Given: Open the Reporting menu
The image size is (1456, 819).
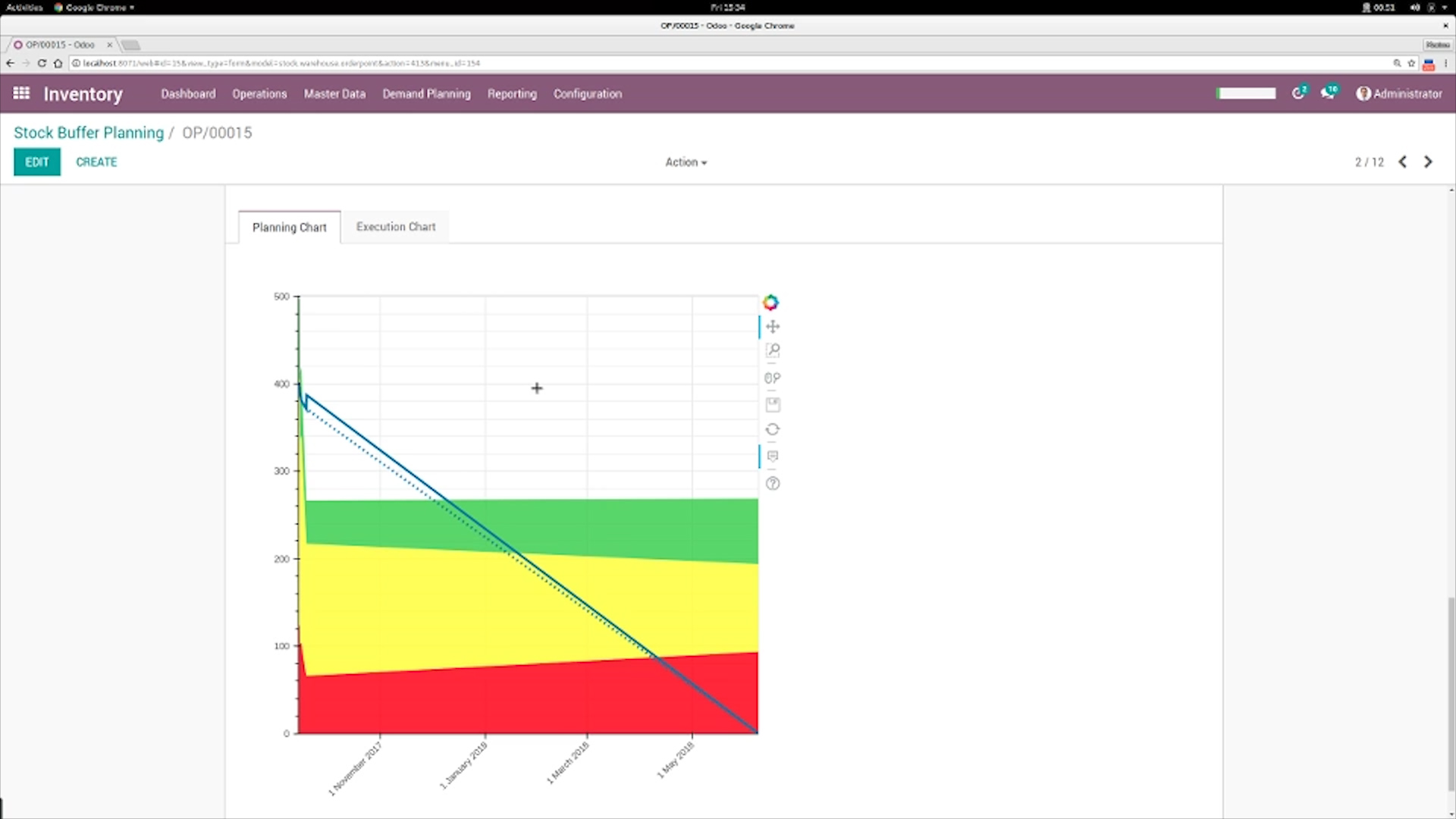Looking at the screenshot, I should click(x=512, y=94).
